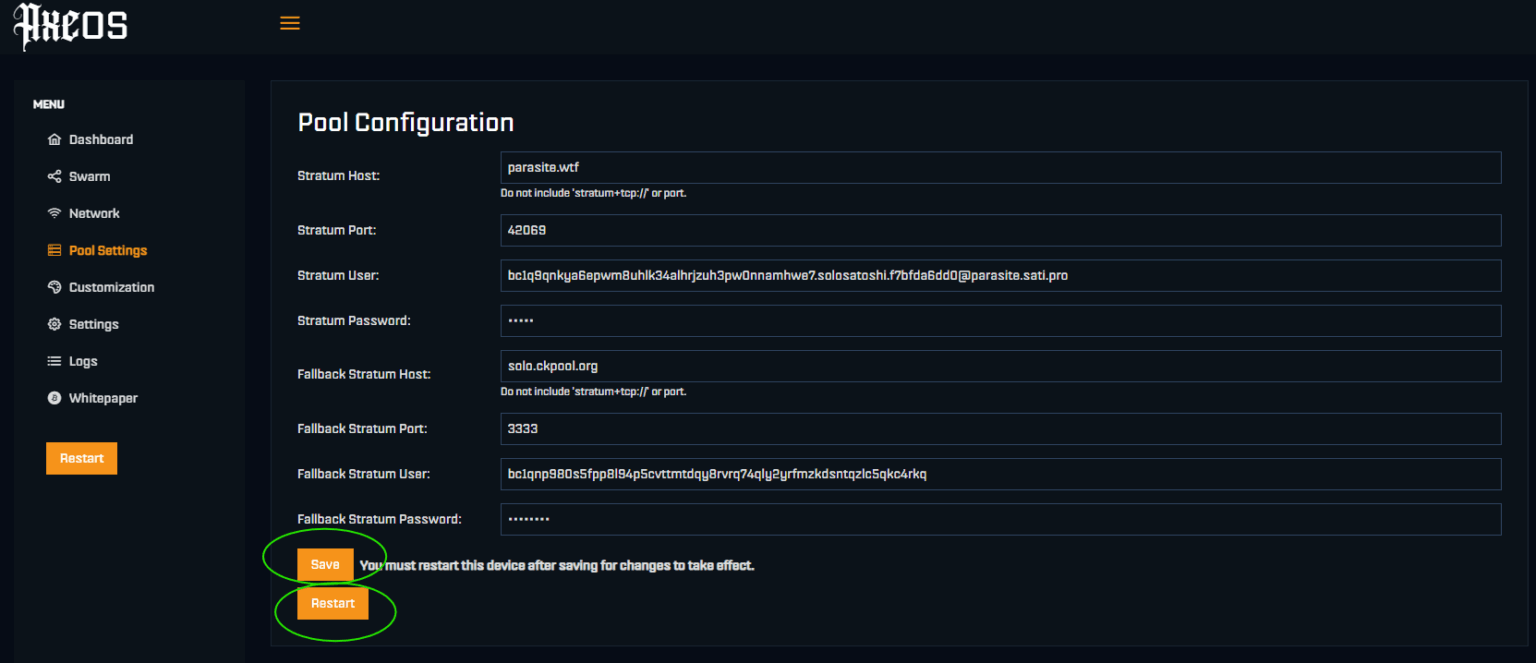Click the Pool Settings server icon
The width and height of the screenshot is (1536, 663).
54,251
